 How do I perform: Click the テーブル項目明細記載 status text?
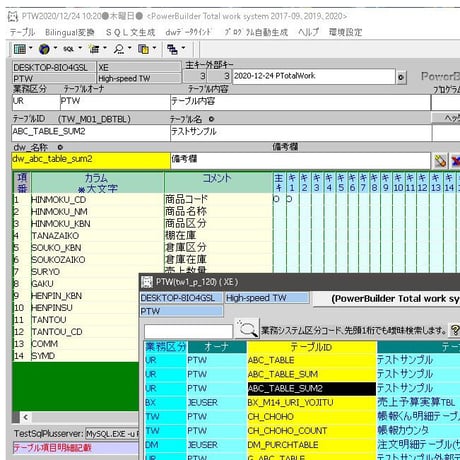pyautogui.click(x=52, y=448)
